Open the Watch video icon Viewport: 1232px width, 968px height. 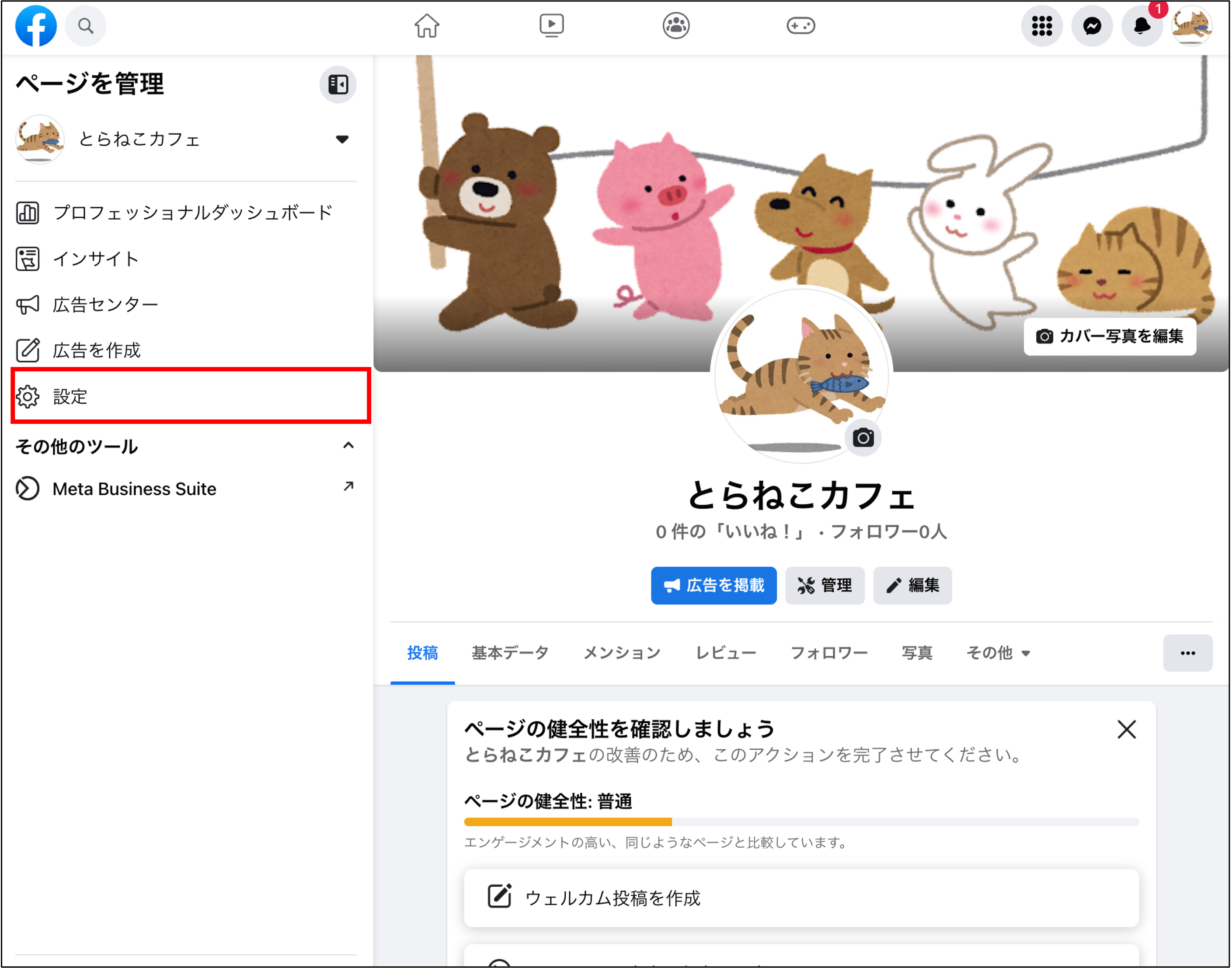(x=551, y=25)
